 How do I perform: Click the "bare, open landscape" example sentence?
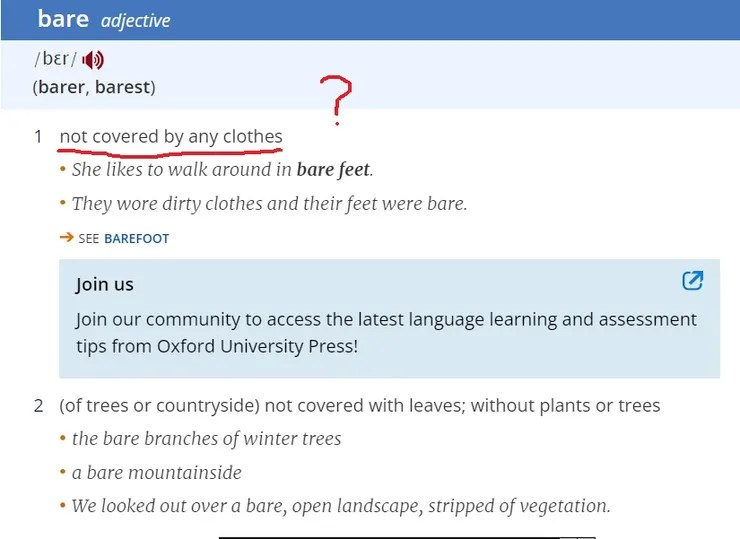coord(340,506)
